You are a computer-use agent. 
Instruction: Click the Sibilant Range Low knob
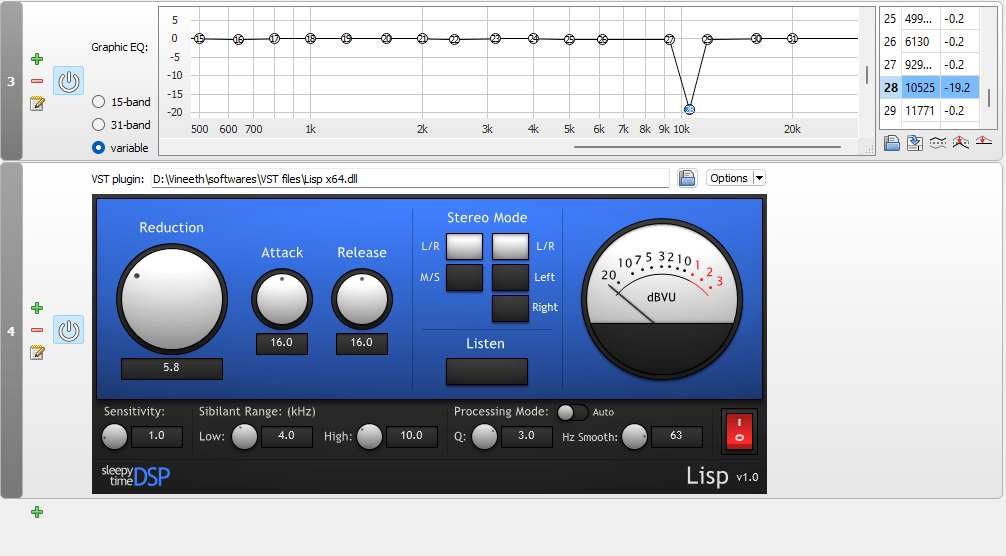[x=244, y=437]
